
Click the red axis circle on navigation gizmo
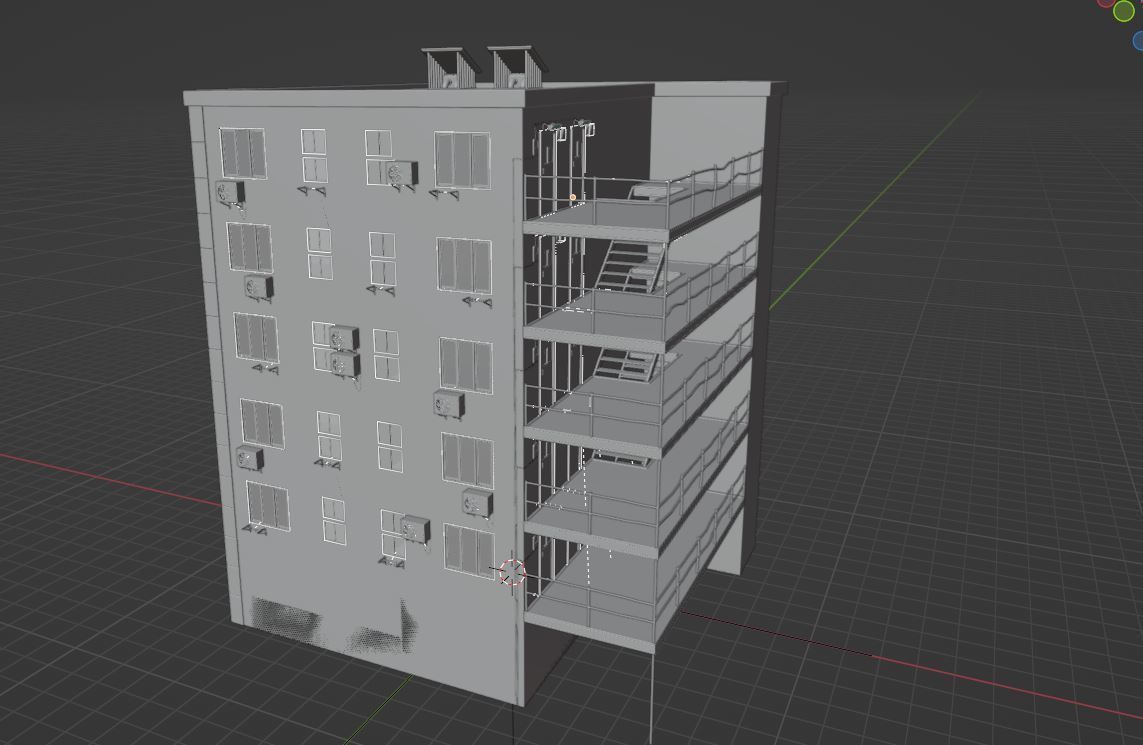tap(1104, 3)
